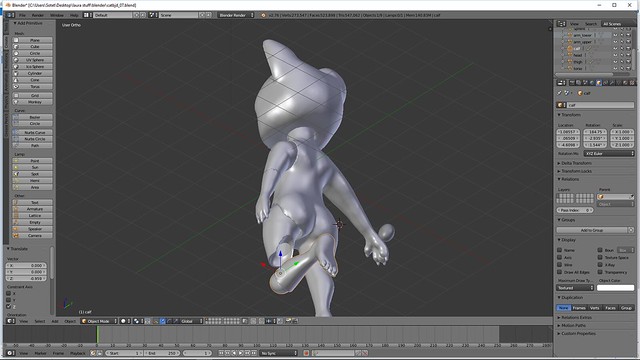
Task: Click the Camera object icon
Action: tap(16, 236)
